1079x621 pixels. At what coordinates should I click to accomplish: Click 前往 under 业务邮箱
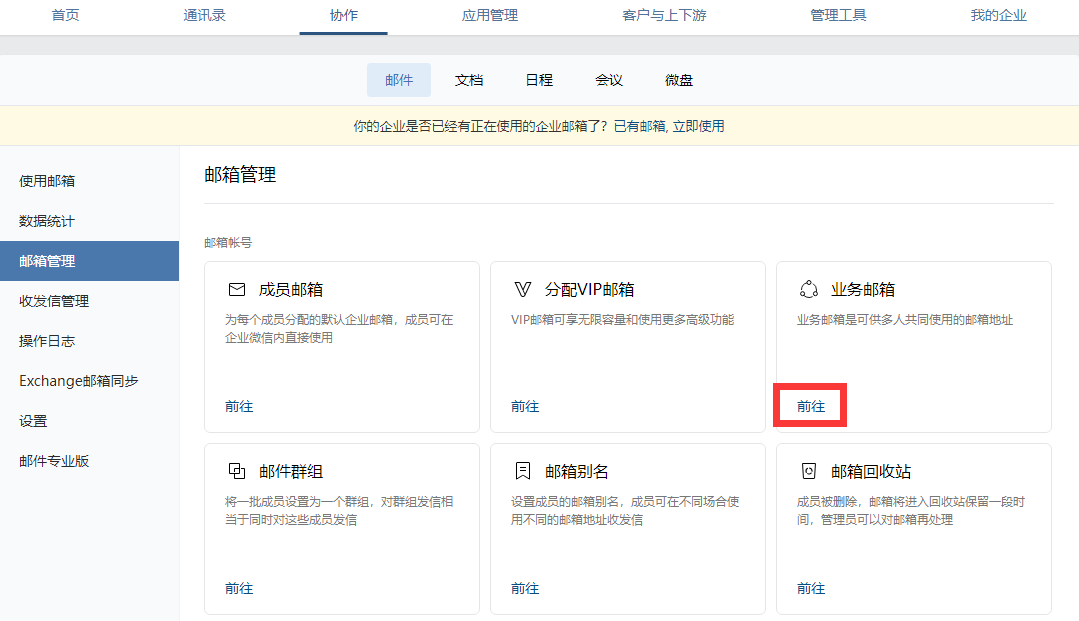[811, 406]
